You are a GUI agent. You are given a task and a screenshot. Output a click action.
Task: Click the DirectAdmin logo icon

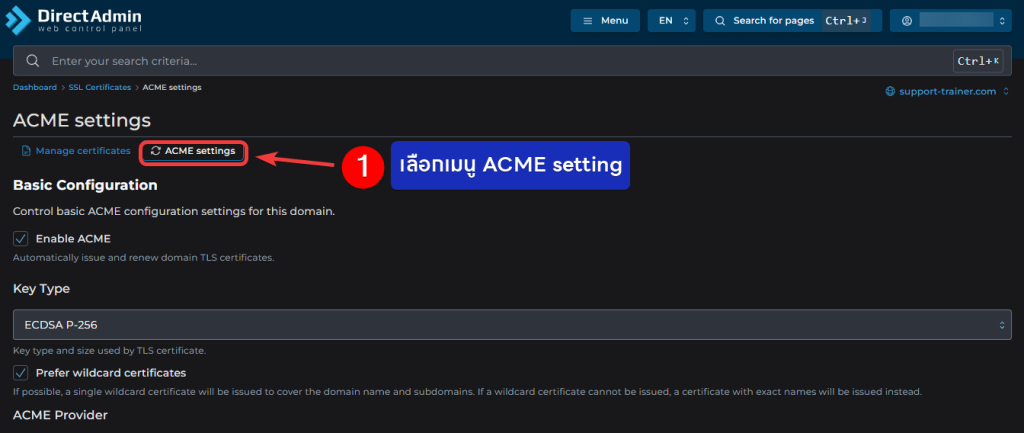18,20
